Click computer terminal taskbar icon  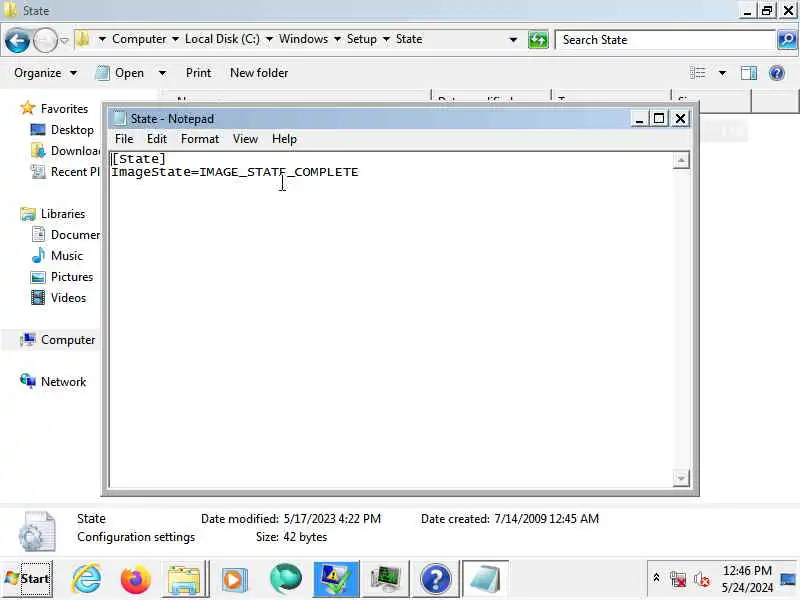[x=386, y=579]
